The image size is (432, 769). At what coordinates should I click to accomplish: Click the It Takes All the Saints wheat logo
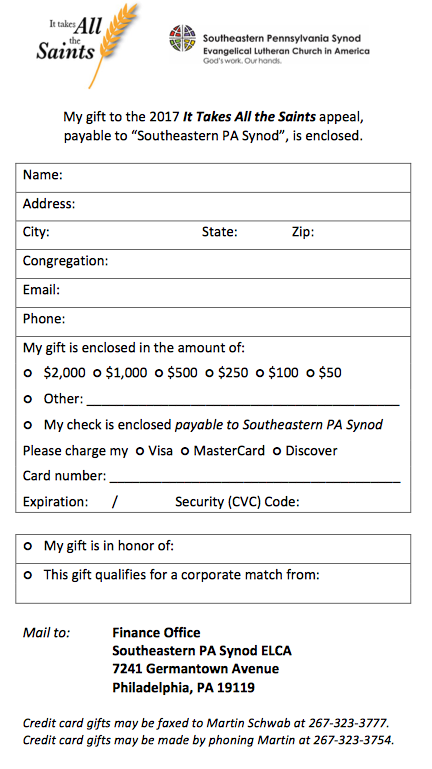tap(87, 45)
